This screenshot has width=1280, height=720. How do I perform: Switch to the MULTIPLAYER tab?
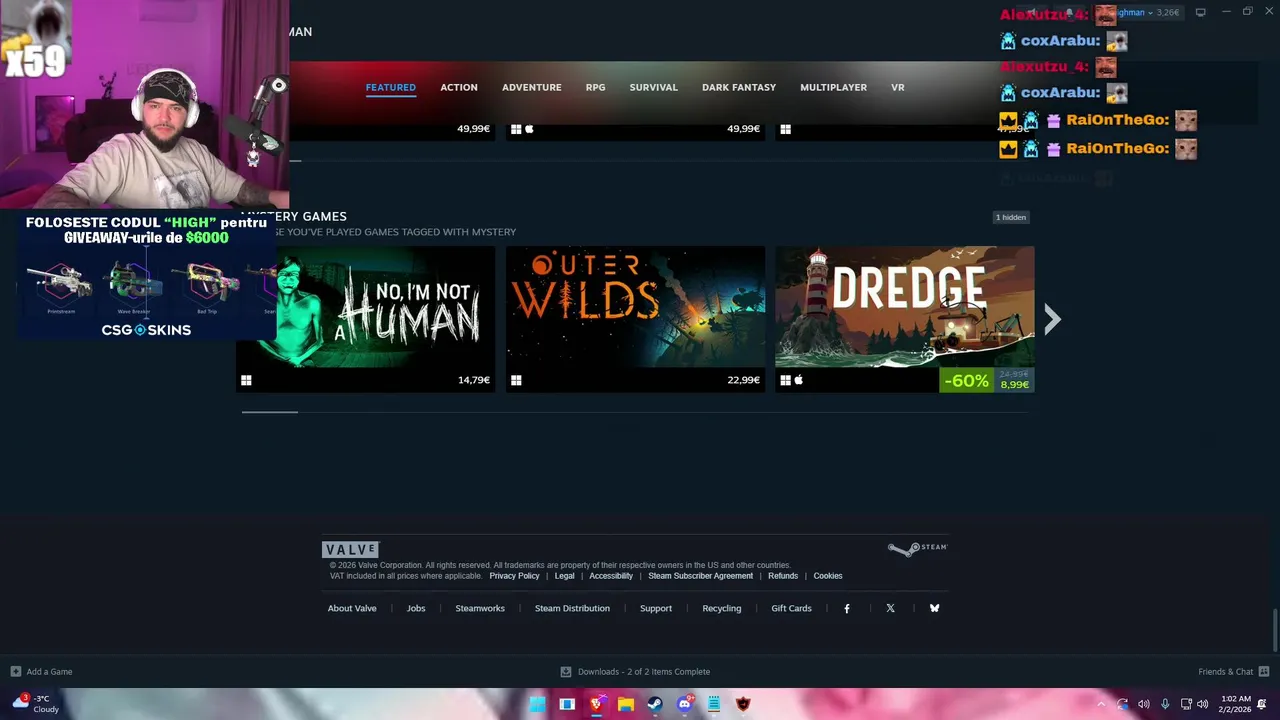coord(834,87)
